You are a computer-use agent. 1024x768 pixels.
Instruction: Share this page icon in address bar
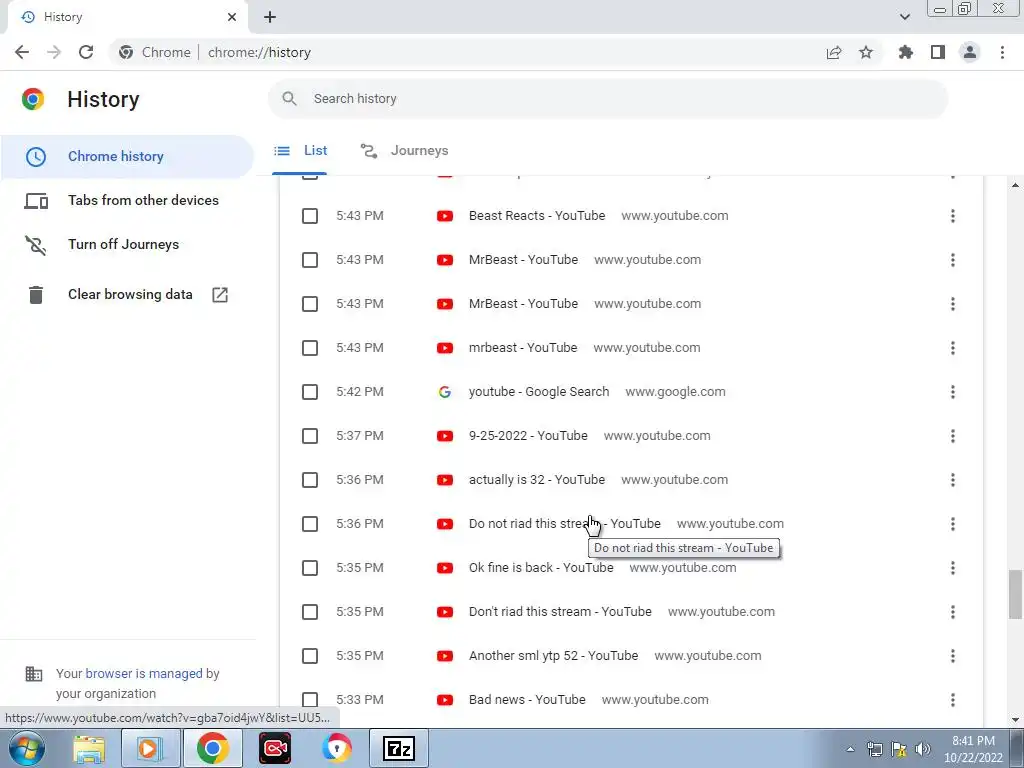pos(834,52)
